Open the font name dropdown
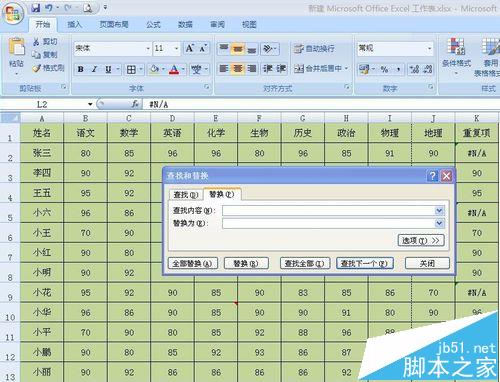 148,49
